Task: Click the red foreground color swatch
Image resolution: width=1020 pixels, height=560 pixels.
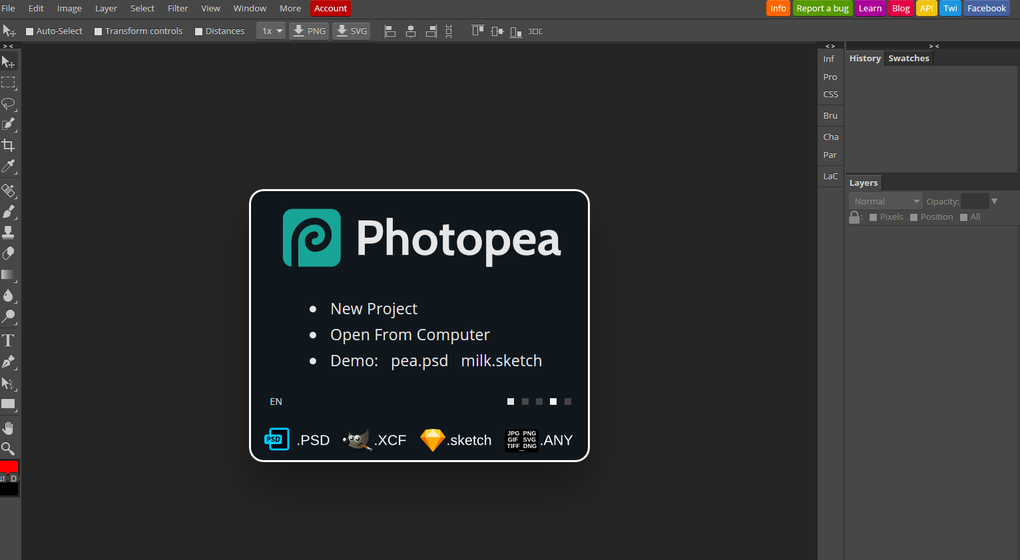Action: [9, 467]
